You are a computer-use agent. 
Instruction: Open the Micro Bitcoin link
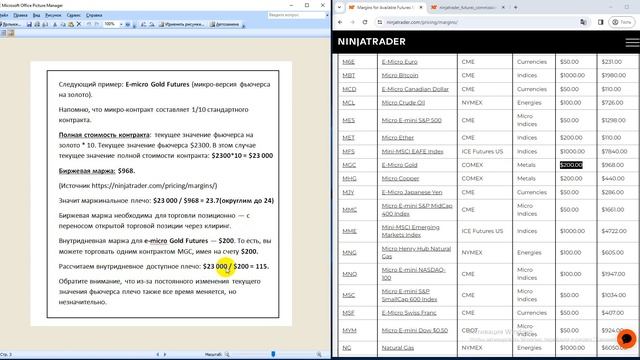400,76
